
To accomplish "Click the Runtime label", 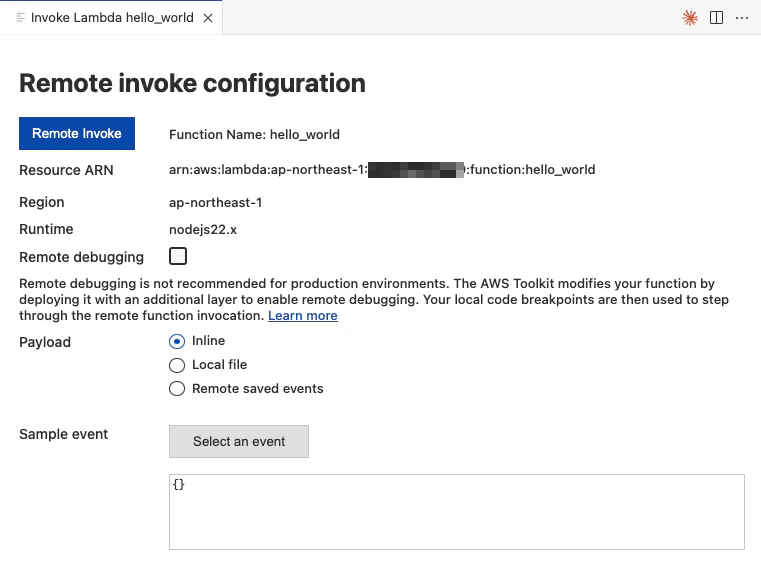I will [46, 229].
